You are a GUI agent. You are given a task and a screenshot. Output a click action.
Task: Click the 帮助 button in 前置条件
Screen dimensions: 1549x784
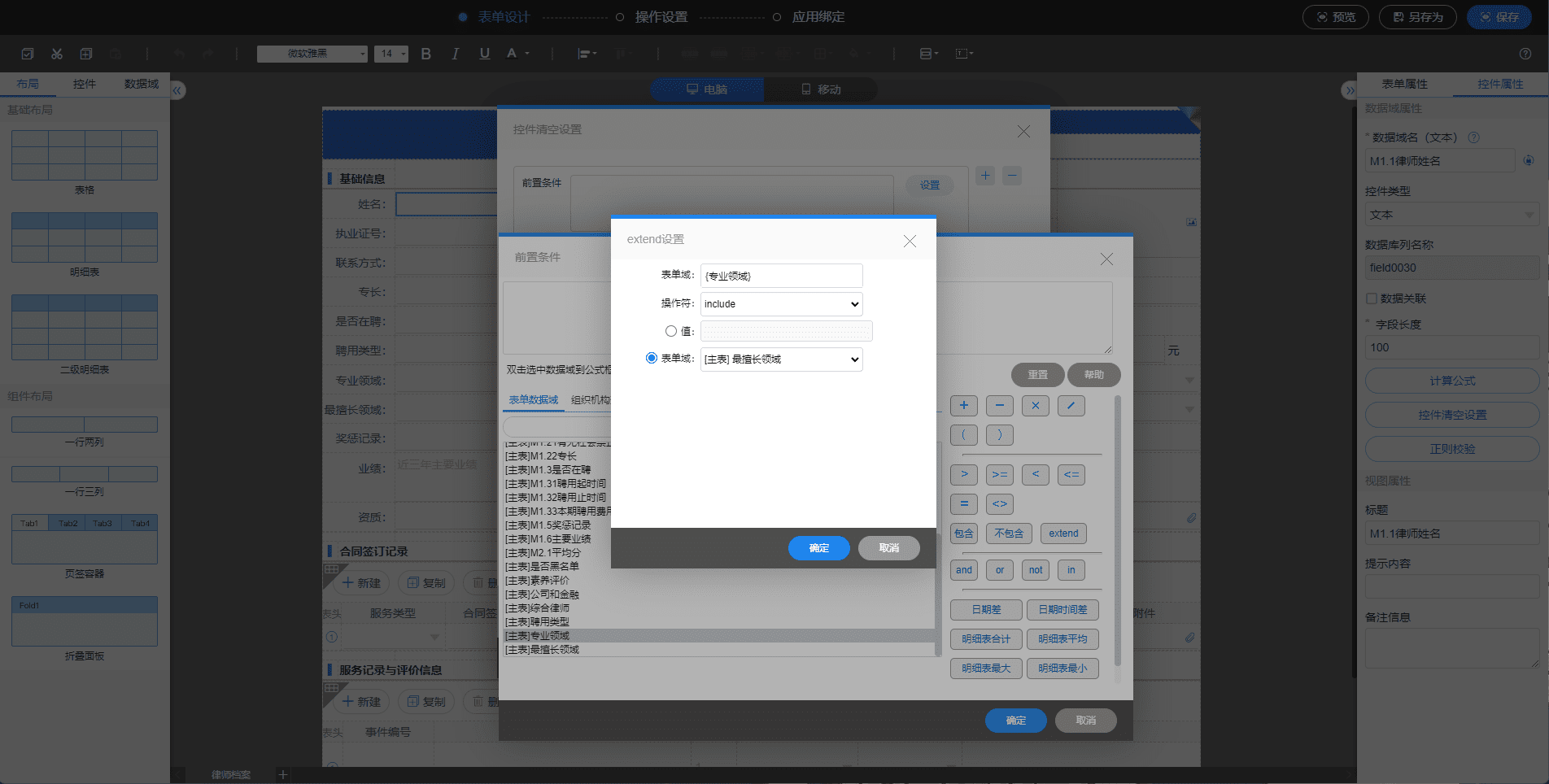click(x=1094, y=375)
